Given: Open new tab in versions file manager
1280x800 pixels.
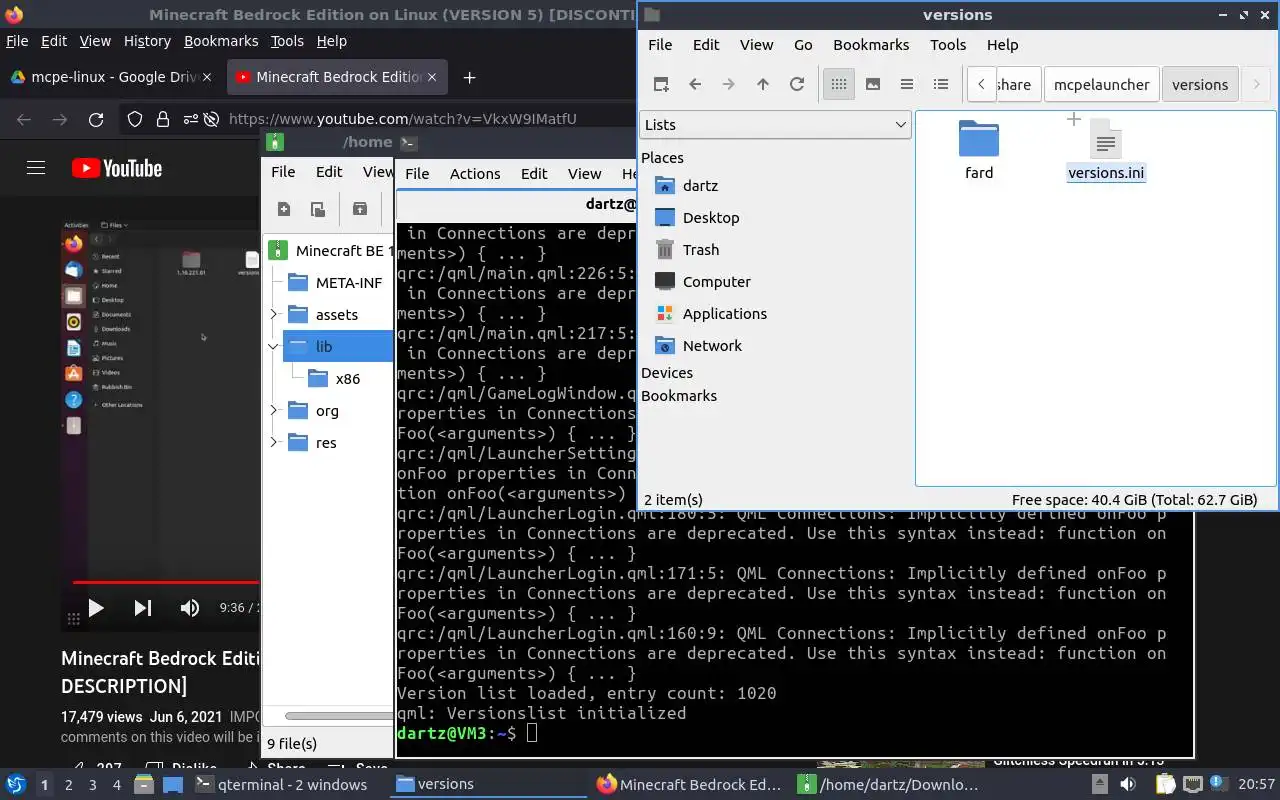Looking at the screenshot, I should [x=661, y=84].
